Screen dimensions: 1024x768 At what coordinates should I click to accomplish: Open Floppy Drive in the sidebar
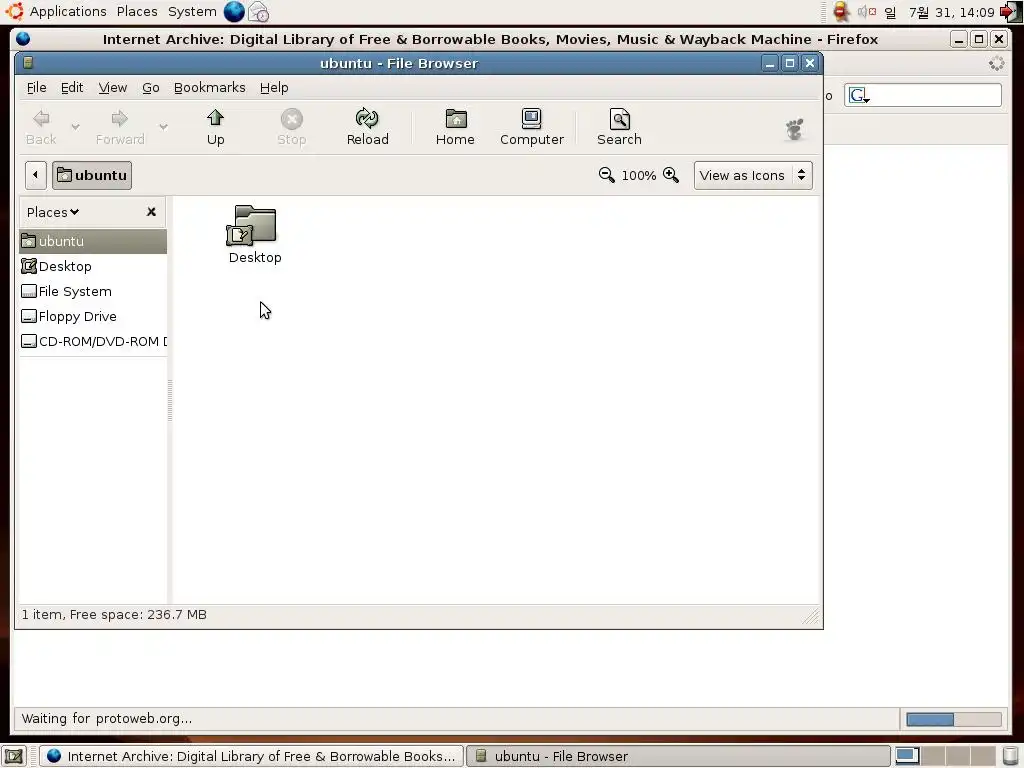point(93,316)
